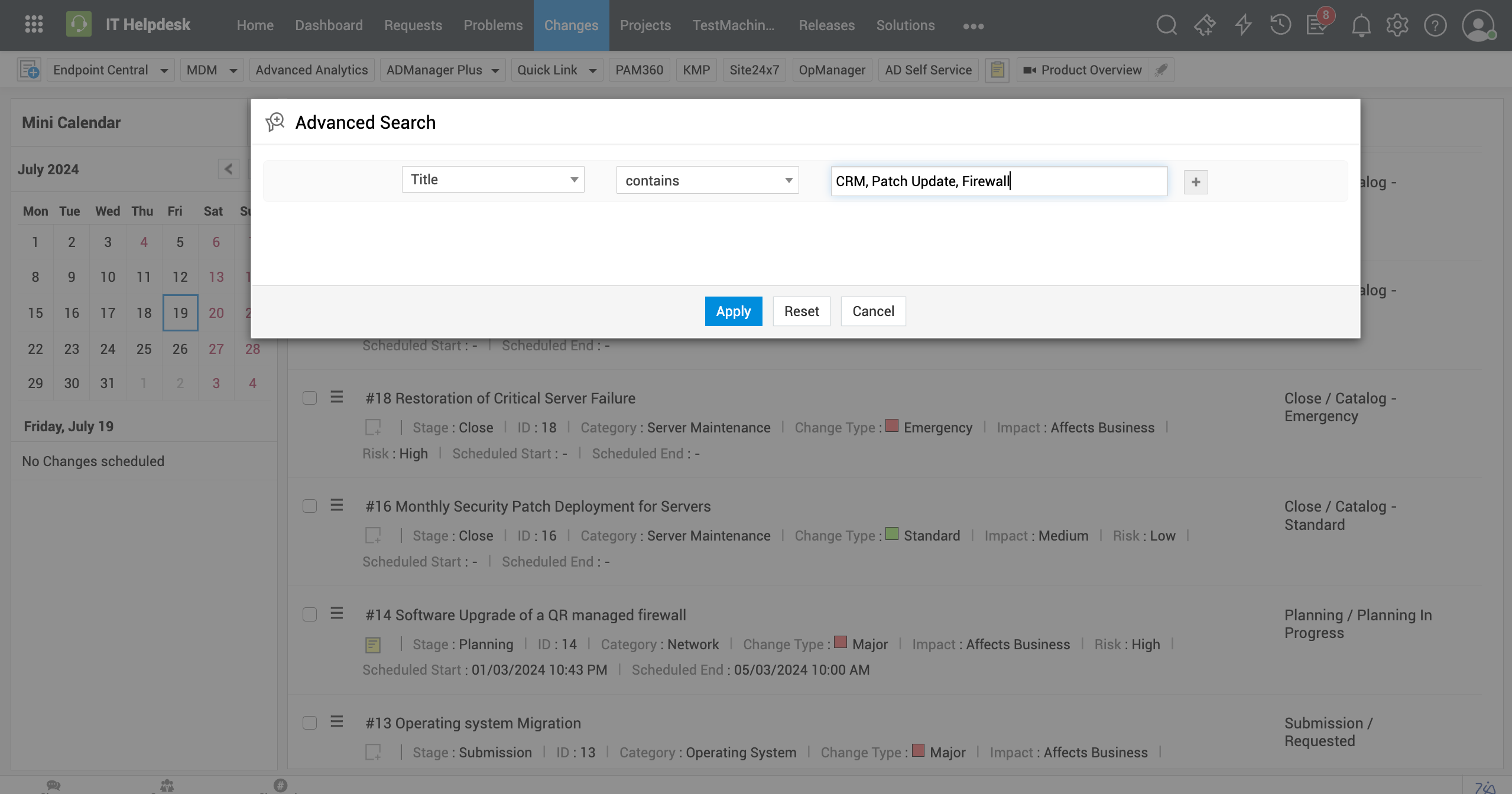Select July 19 in the Mini Calendar

tap(180, 313)
